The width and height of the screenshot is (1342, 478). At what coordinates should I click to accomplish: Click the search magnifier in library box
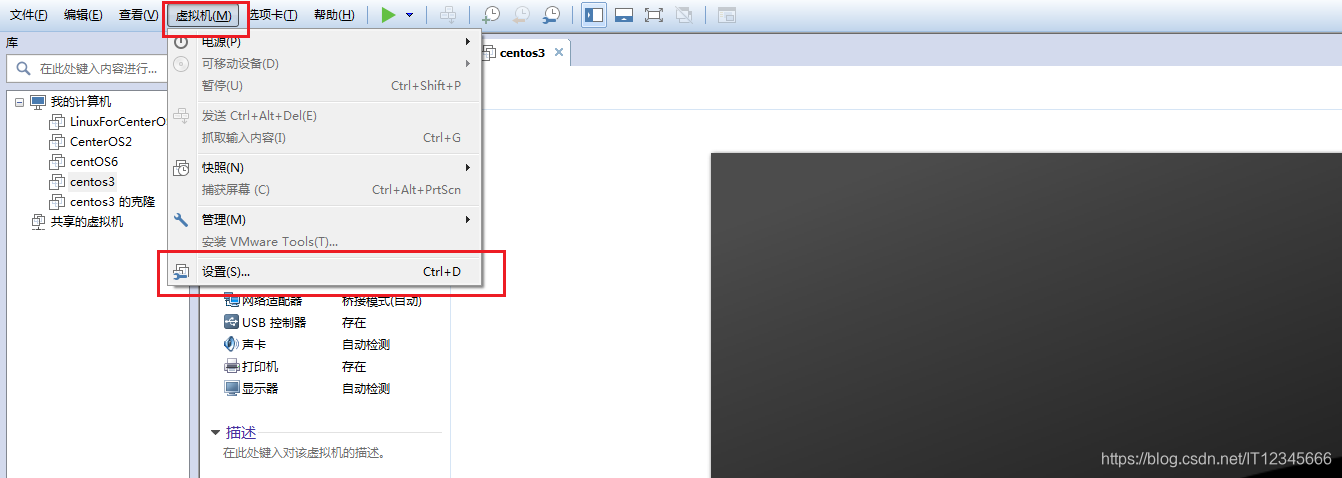(x=23, y=69)
